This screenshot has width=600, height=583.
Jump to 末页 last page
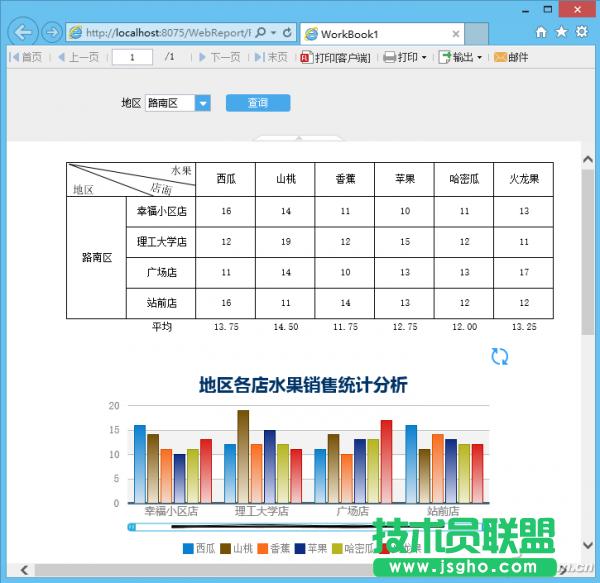(272, 57)
